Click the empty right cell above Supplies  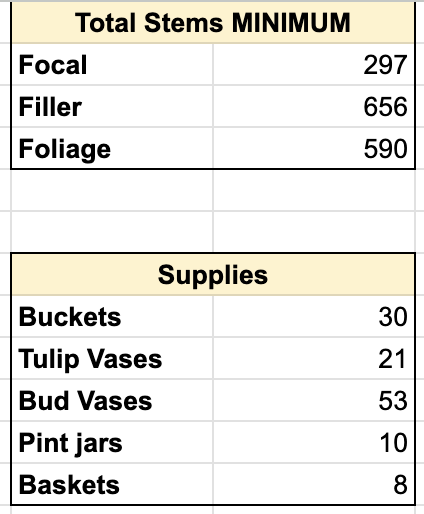[314, 232]
